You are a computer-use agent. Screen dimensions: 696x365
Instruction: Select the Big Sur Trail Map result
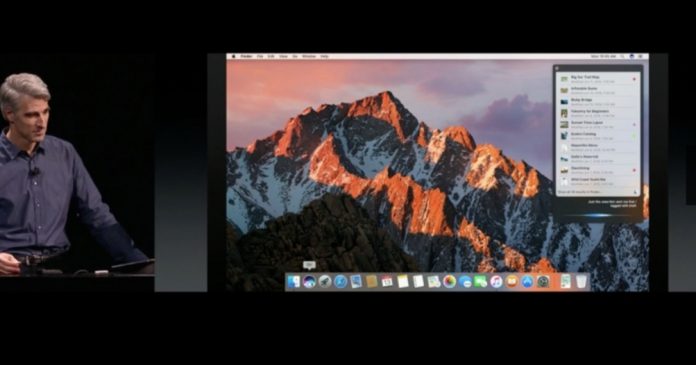click(597, 79)
